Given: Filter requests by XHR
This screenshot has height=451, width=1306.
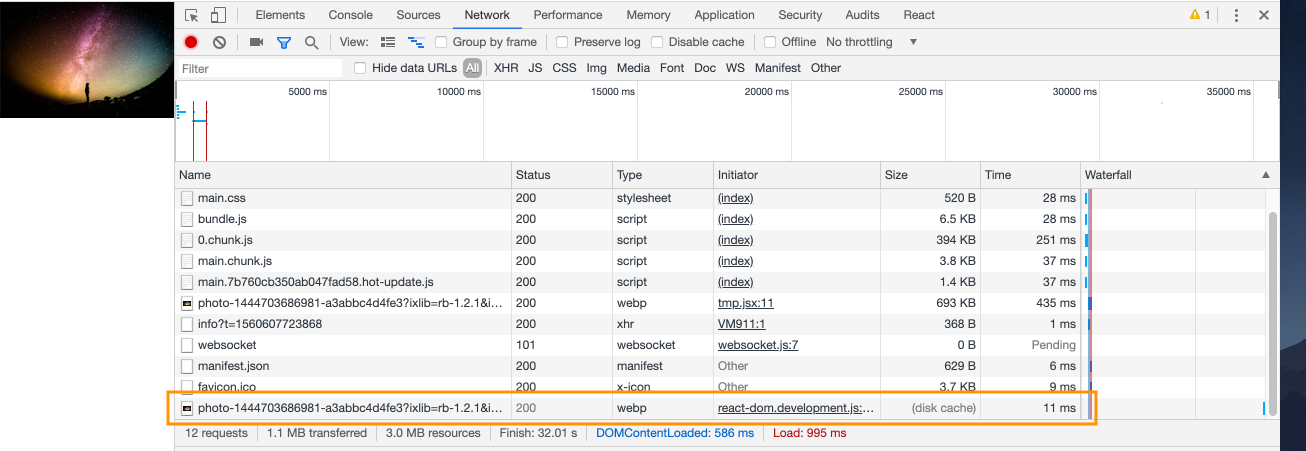Looking at the screenshot, I should [x=506, y=68].
